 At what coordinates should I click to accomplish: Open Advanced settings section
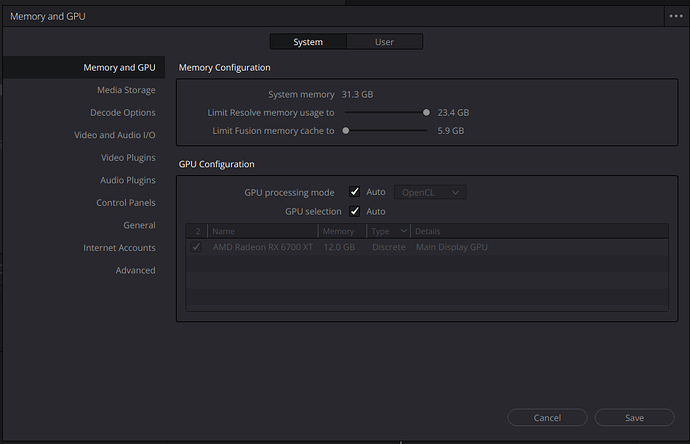coord(135,270)
